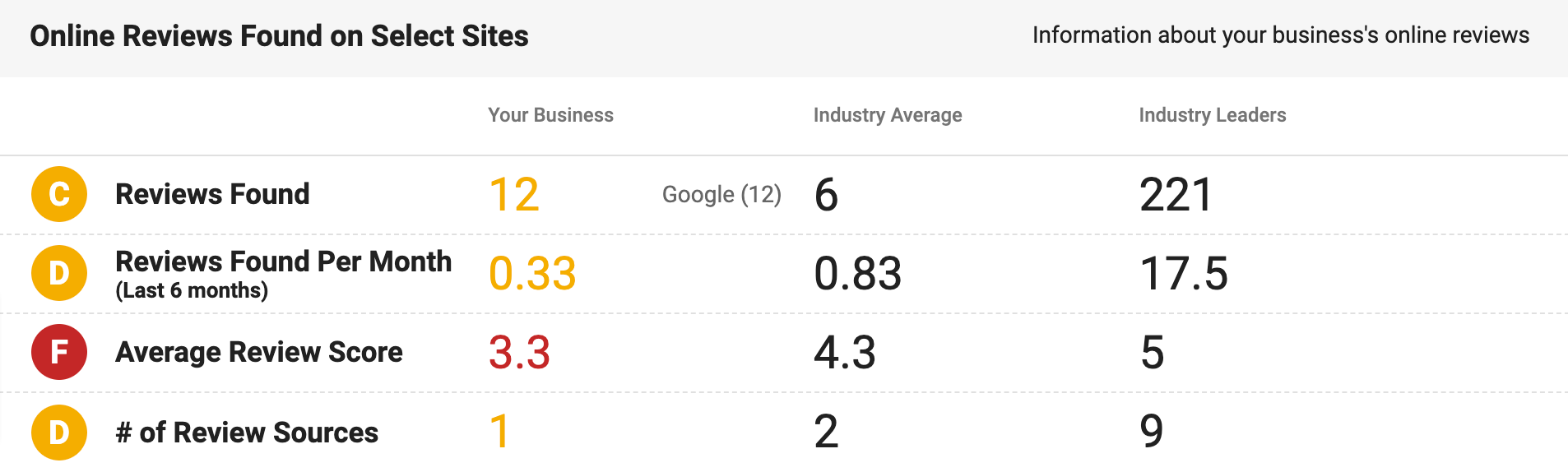Click the # of Review Sources label
The height and width of the screenshot is (472, 1568).
pos(247,433)
